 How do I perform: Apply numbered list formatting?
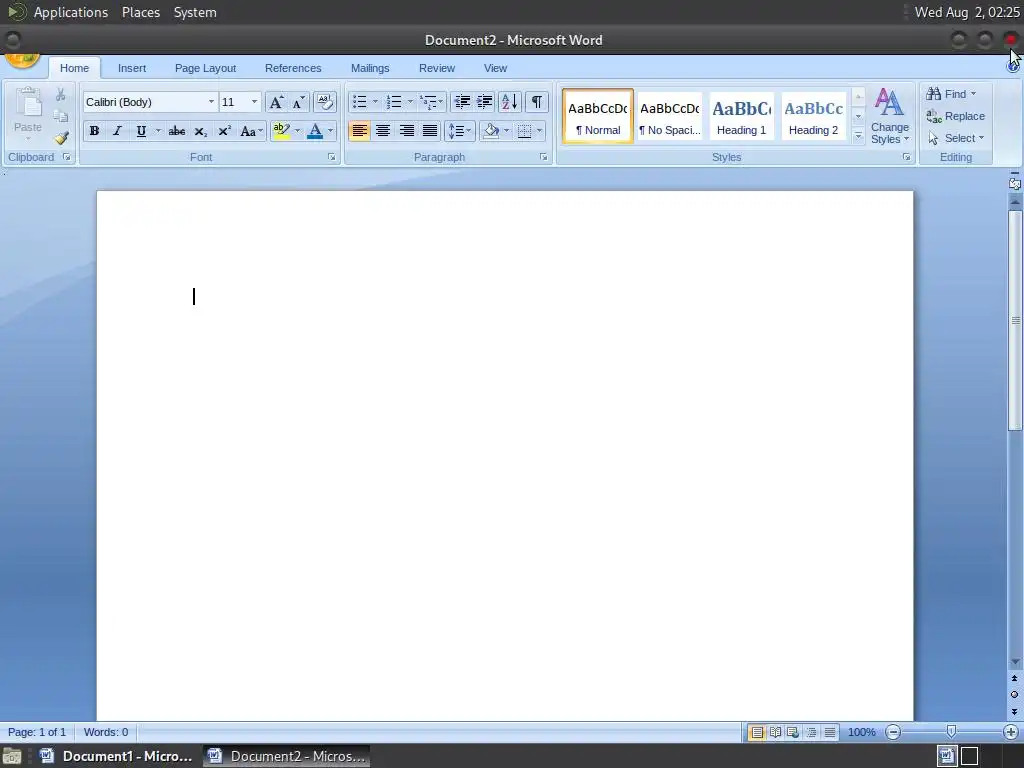click(x=394, y=102)
